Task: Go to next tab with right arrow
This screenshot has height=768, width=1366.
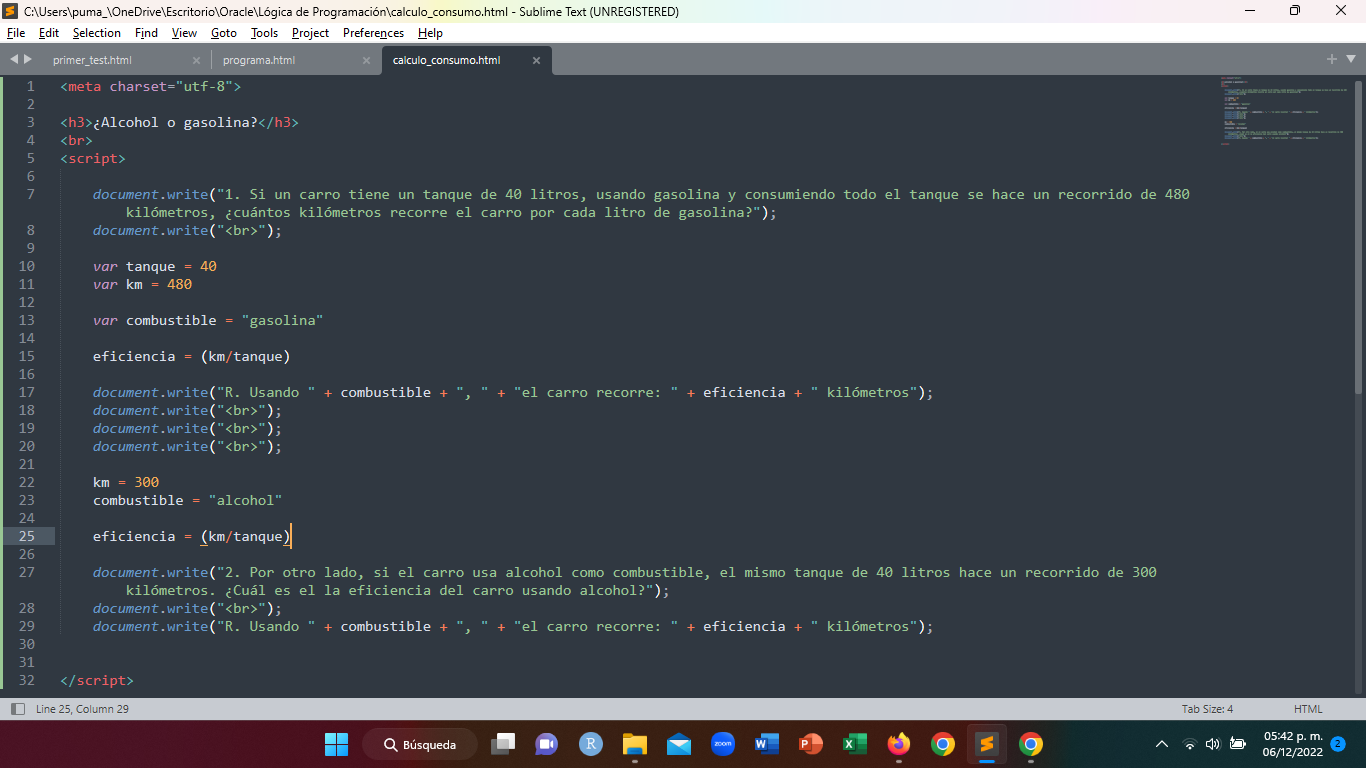Action: point(28,60)
